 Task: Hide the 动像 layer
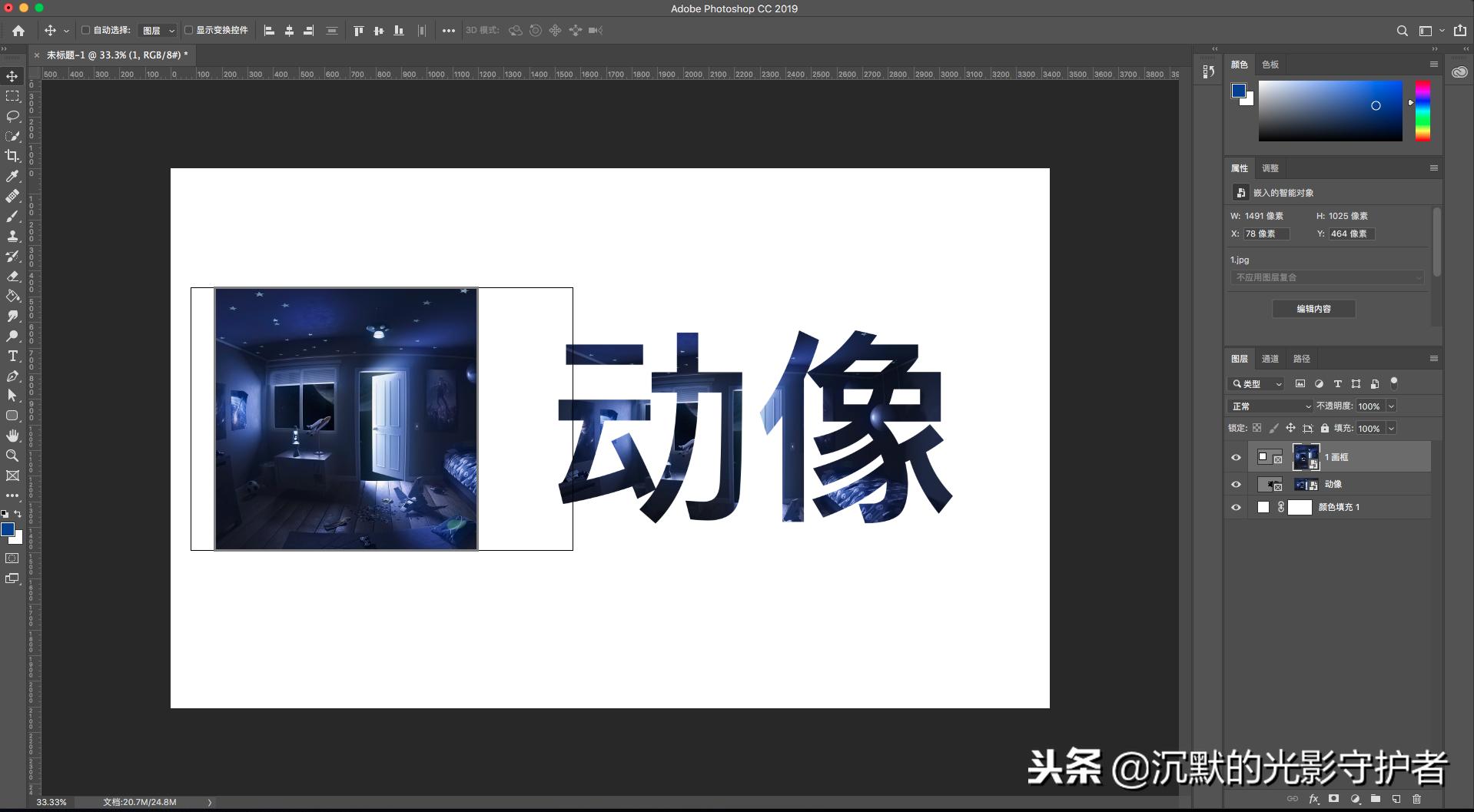pyautogui.click(x=1236, y=484)
